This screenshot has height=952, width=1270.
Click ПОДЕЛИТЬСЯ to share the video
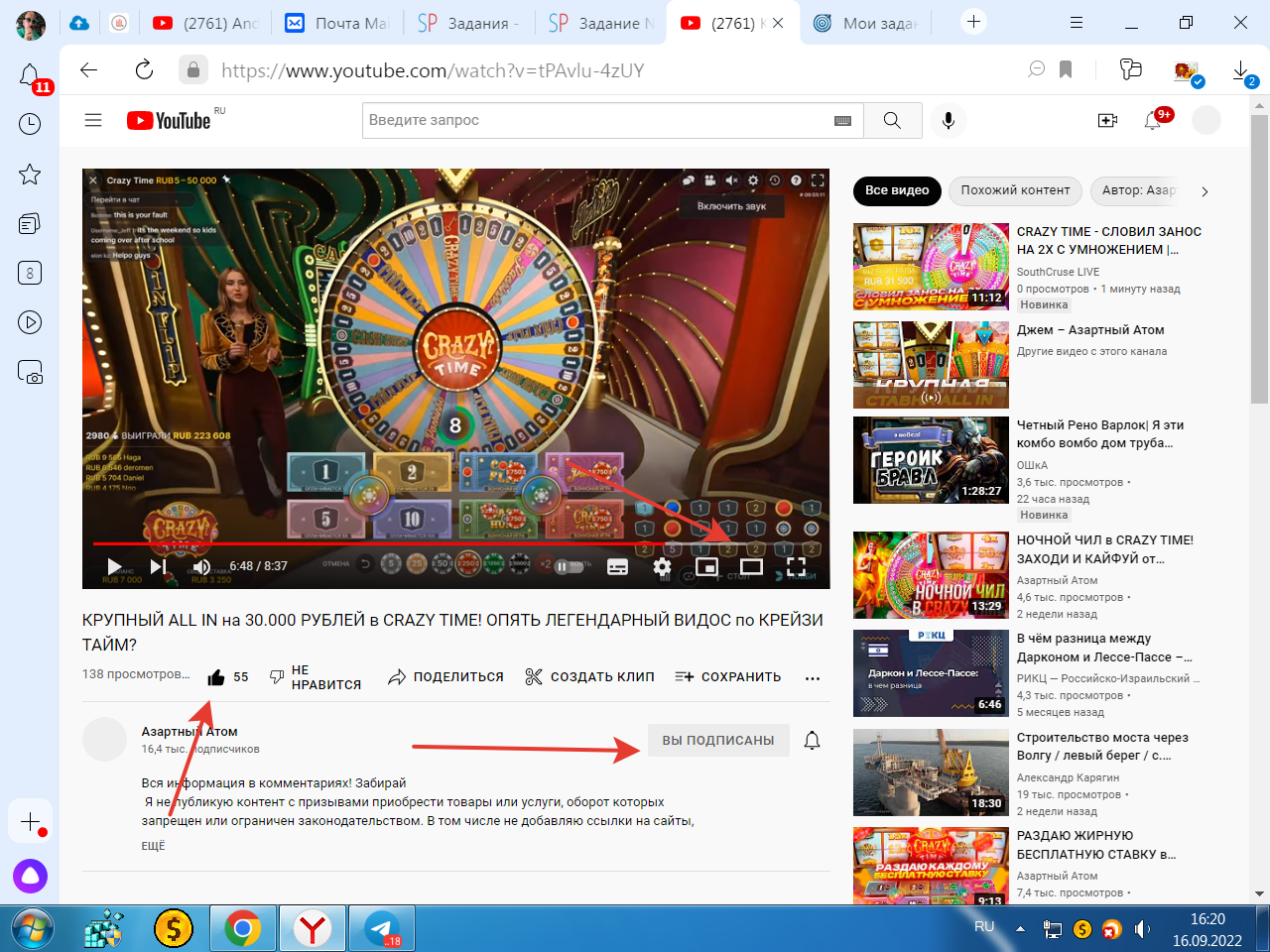pyautogui.click(x=445, y=677)
